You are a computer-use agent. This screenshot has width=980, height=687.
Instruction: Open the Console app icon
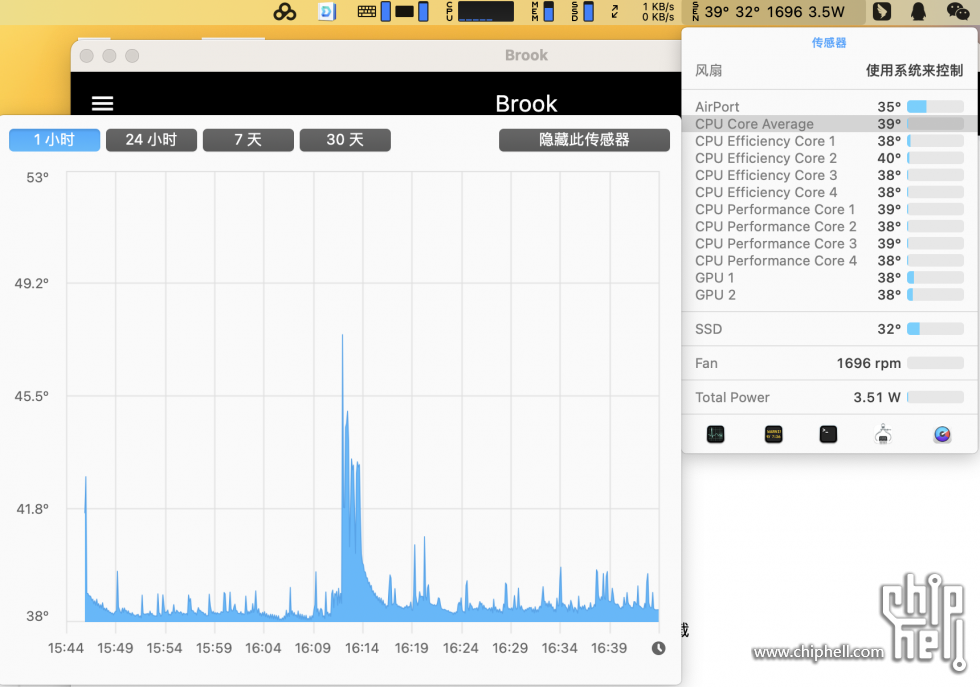[x=773, y=434]
